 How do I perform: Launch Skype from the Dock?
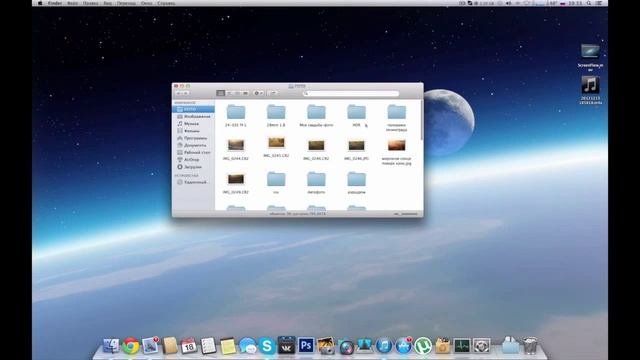click(x=267, y=346)
